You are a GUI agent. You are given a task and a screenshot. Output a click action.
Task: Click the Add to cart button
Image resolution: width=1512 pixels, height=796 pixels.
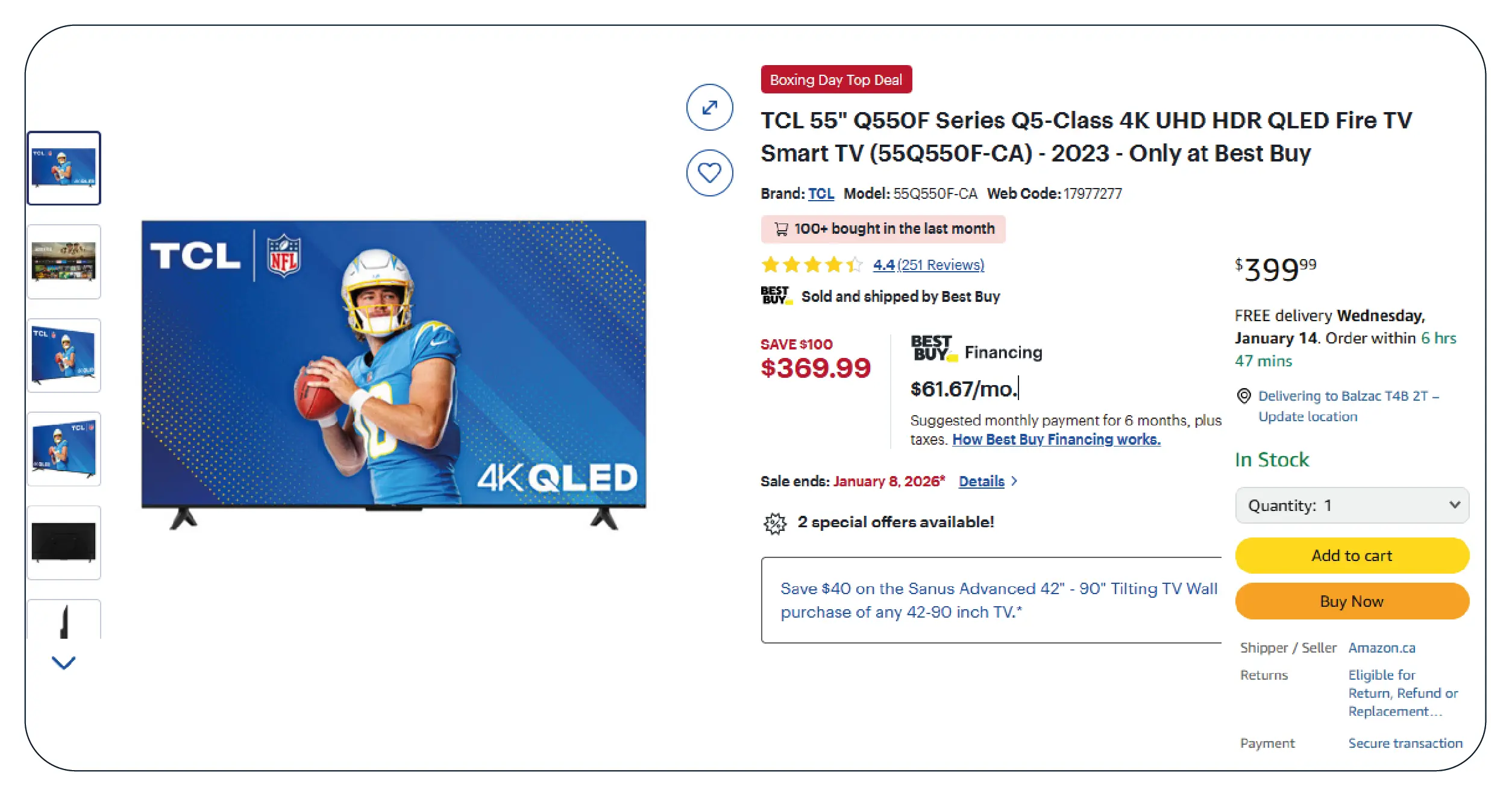[1352, 555]
